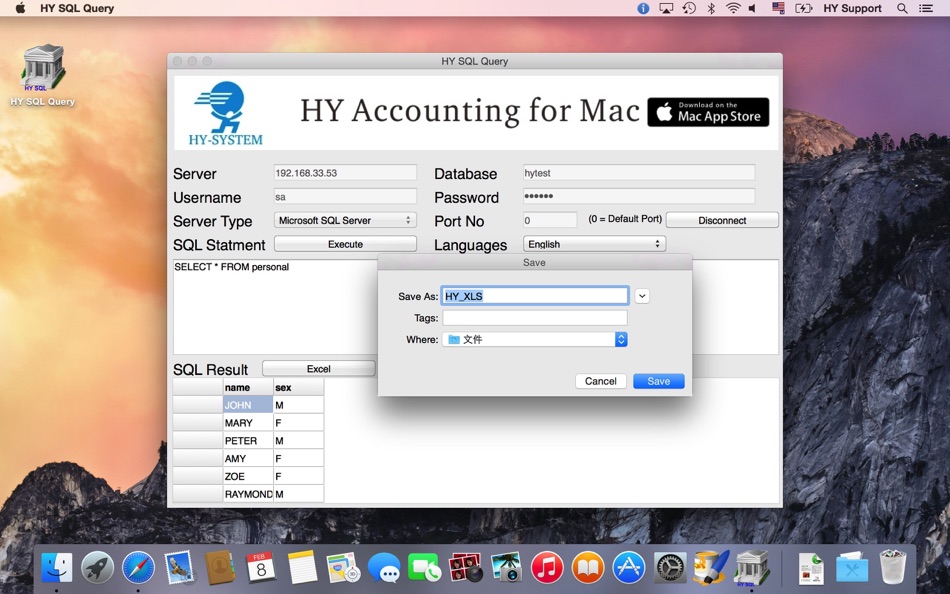
Task: Open Photo Booth icon in dock
Action: pos(465,568)
